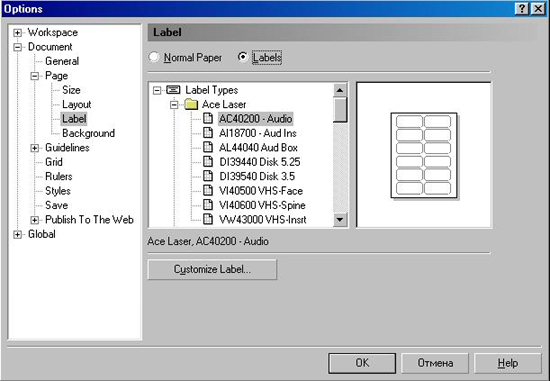Click the AI18700 - Aud Ins page icon
550x381 pixels.
[208, 133]
